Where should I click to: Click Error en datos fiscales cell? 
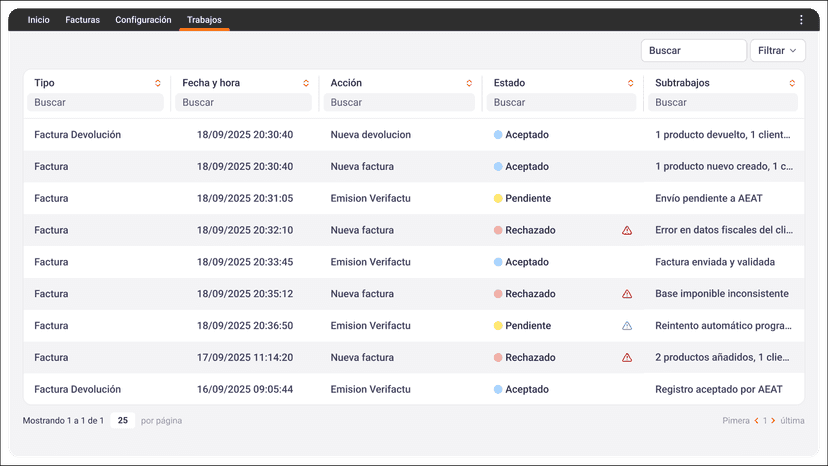(x=724, y=230)
